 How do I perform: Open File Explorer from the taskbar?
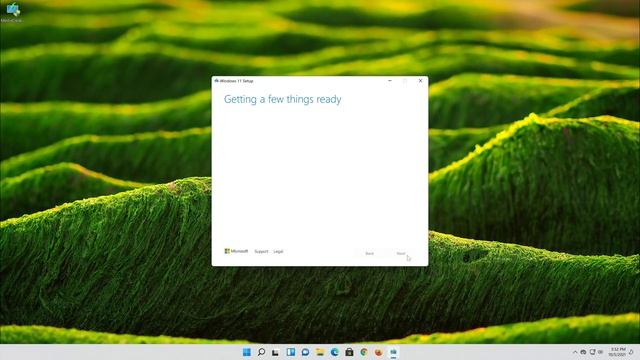(x=320, y=352)
